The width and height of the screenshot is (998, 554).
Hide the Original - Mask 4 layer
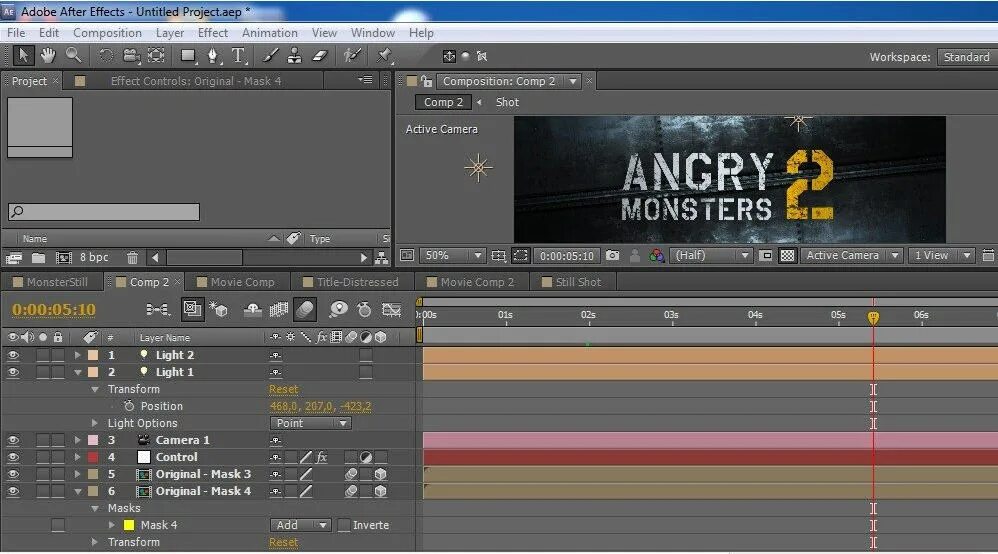tap(13, 492)
